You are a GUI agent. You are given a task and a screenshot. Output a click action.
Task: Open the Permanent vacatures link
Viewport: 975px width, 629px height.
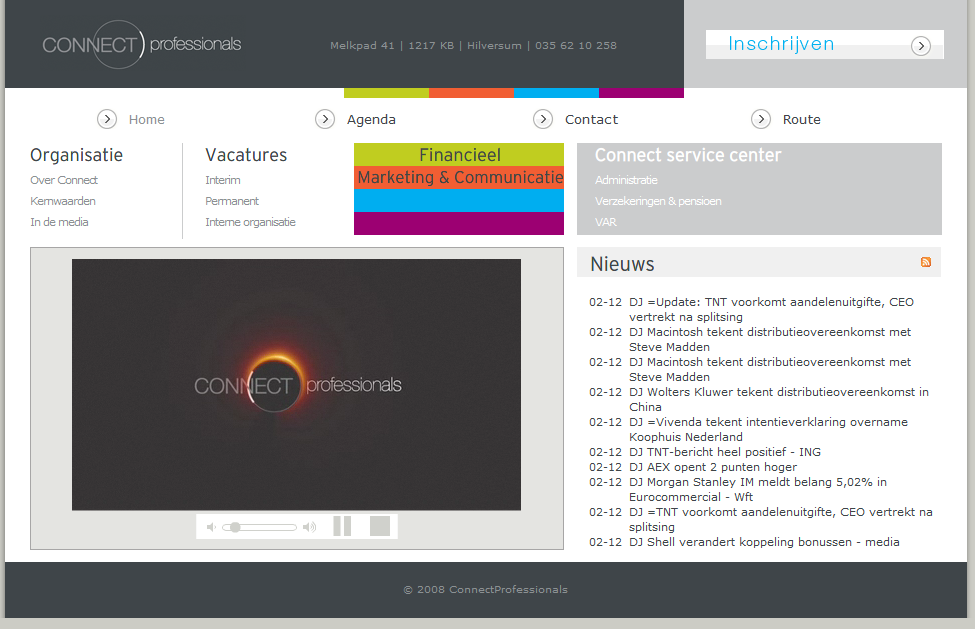click(x=232, y=201)
